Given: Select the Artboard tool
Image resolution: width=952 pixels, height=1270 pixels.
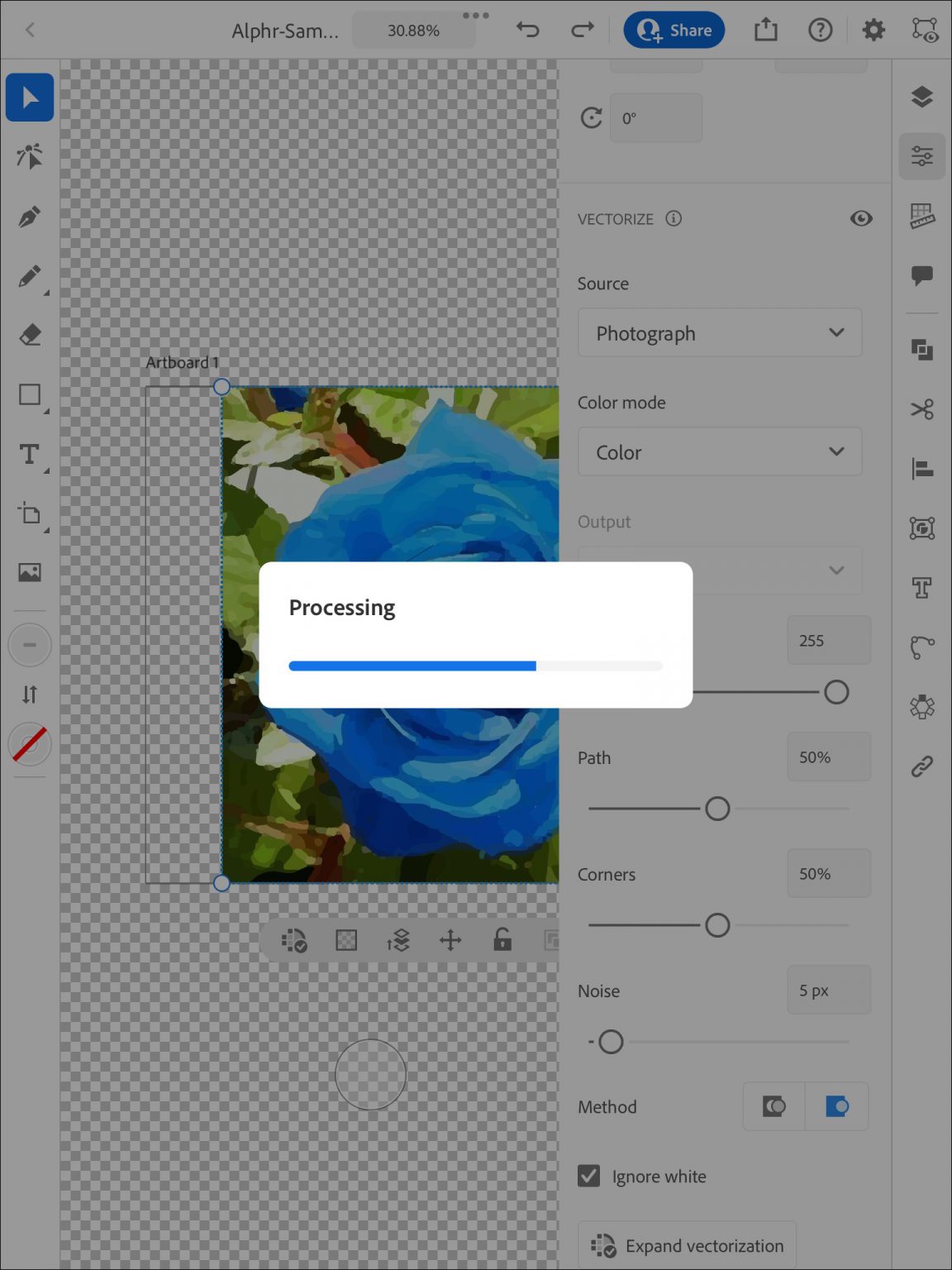Looking at the screenshot, I should 29,514.
